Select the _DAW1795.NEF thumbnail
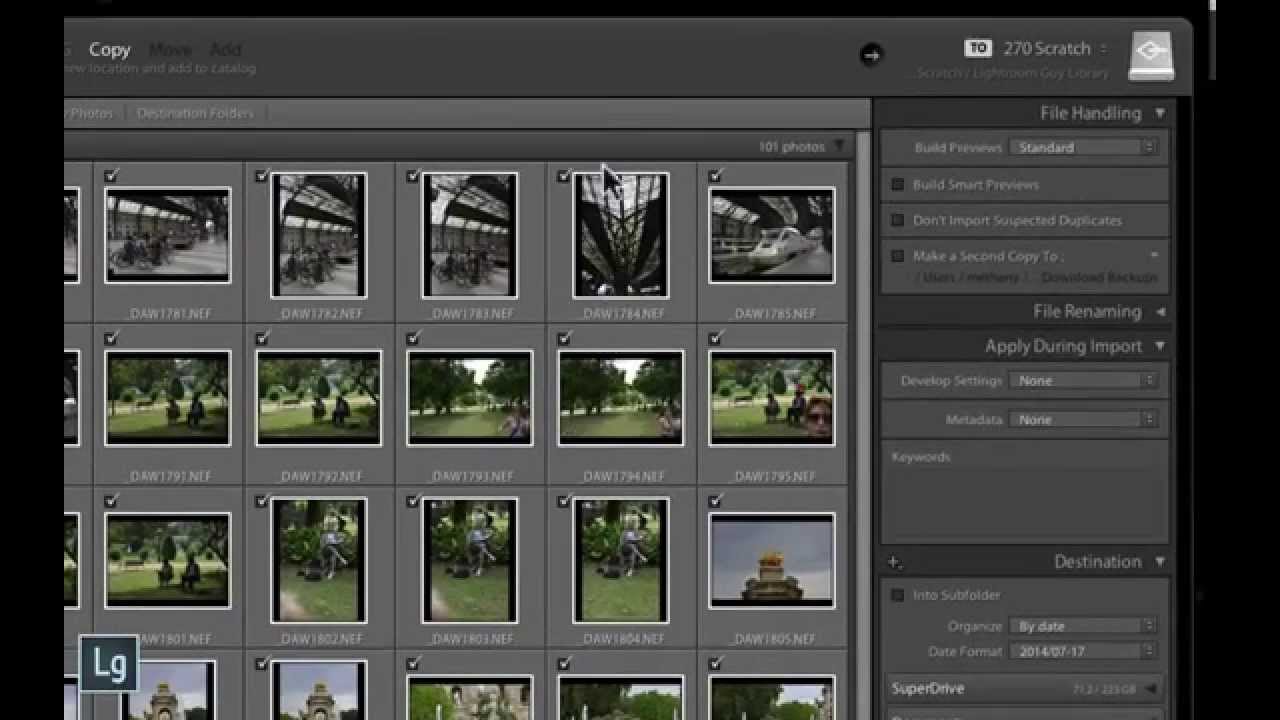 (772, 398)
